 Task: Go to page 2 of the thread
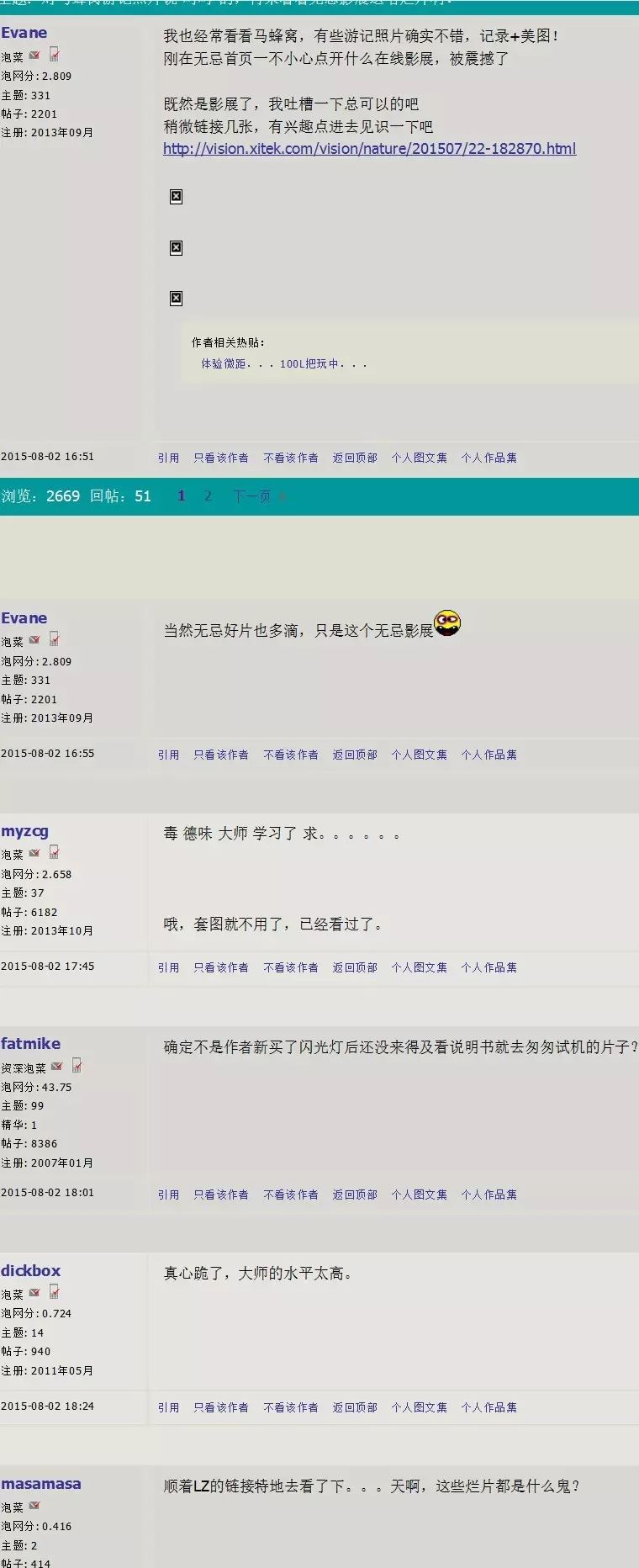[x=208, y=496]
